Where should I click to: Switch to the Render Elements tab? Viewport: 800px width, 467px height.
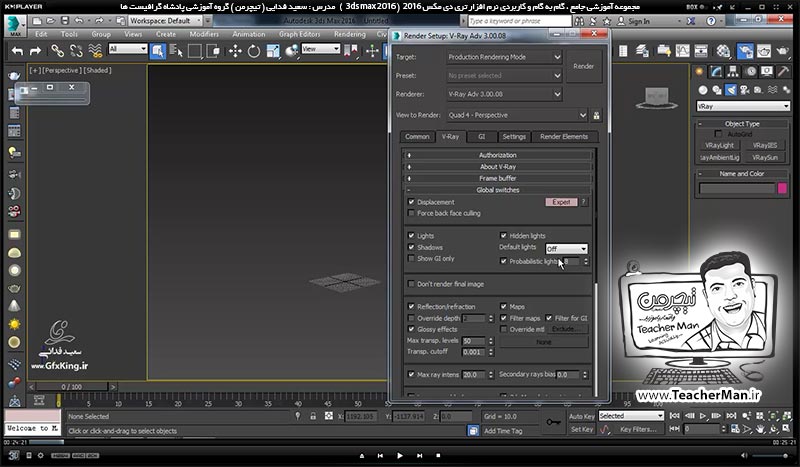coord(564,137)
